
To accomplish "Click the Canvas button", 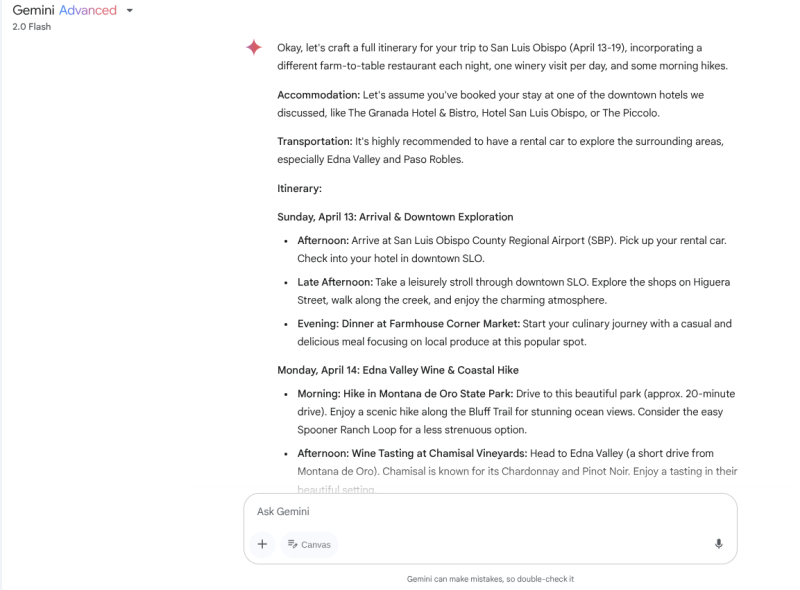I will pyautogui.click(x=309, y=544).
